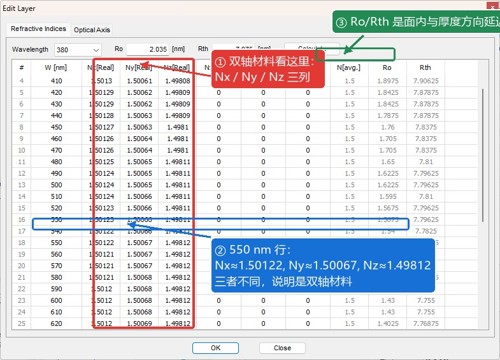Viewport: 500px width, 360px height.
Task: Select the Refractive Indices tab
Action: point(38,29)
